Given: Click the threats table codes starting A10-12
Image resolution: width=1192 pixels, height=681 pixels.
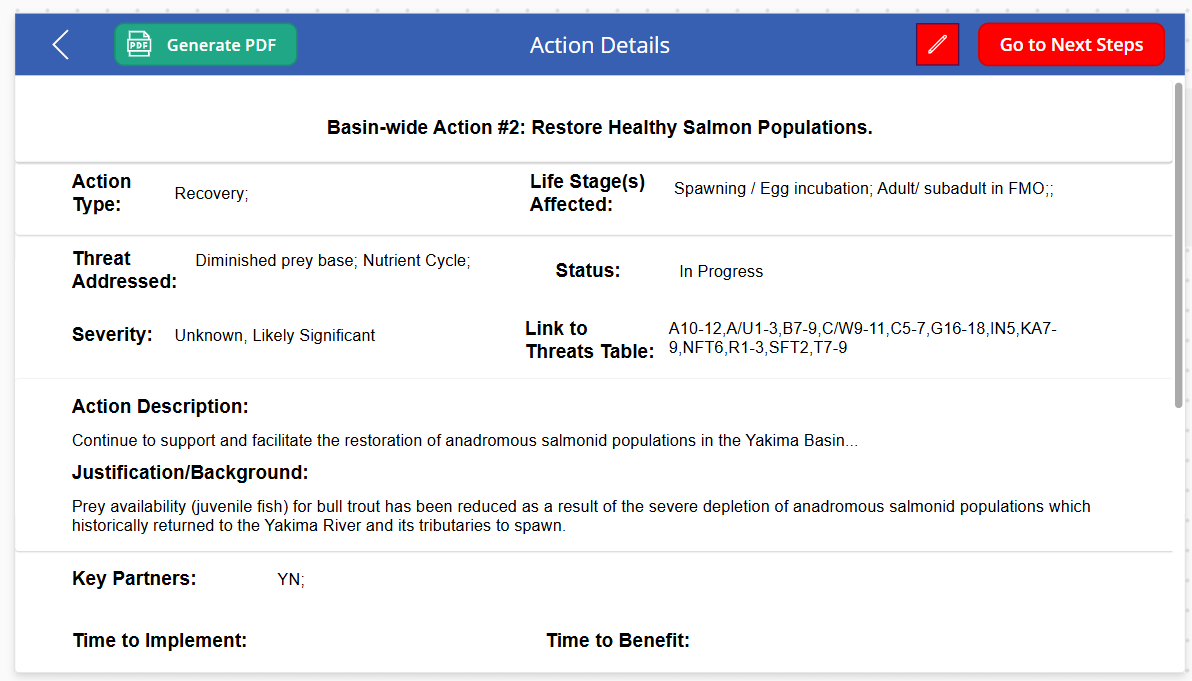Looking at the screenshot, I should 862,338.
